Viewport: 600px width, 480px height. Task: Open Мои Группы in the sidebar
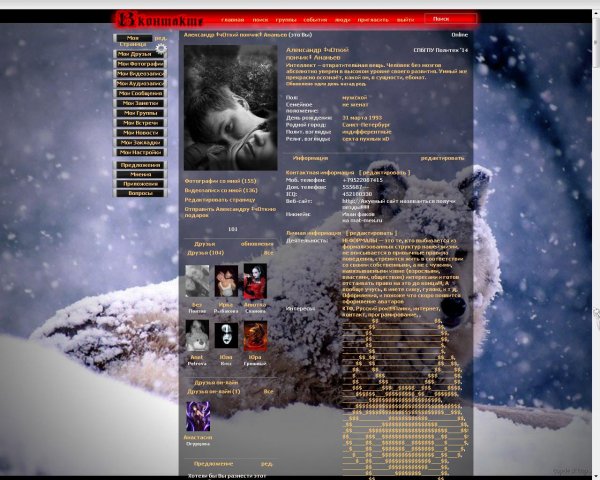tap(140, 113)
